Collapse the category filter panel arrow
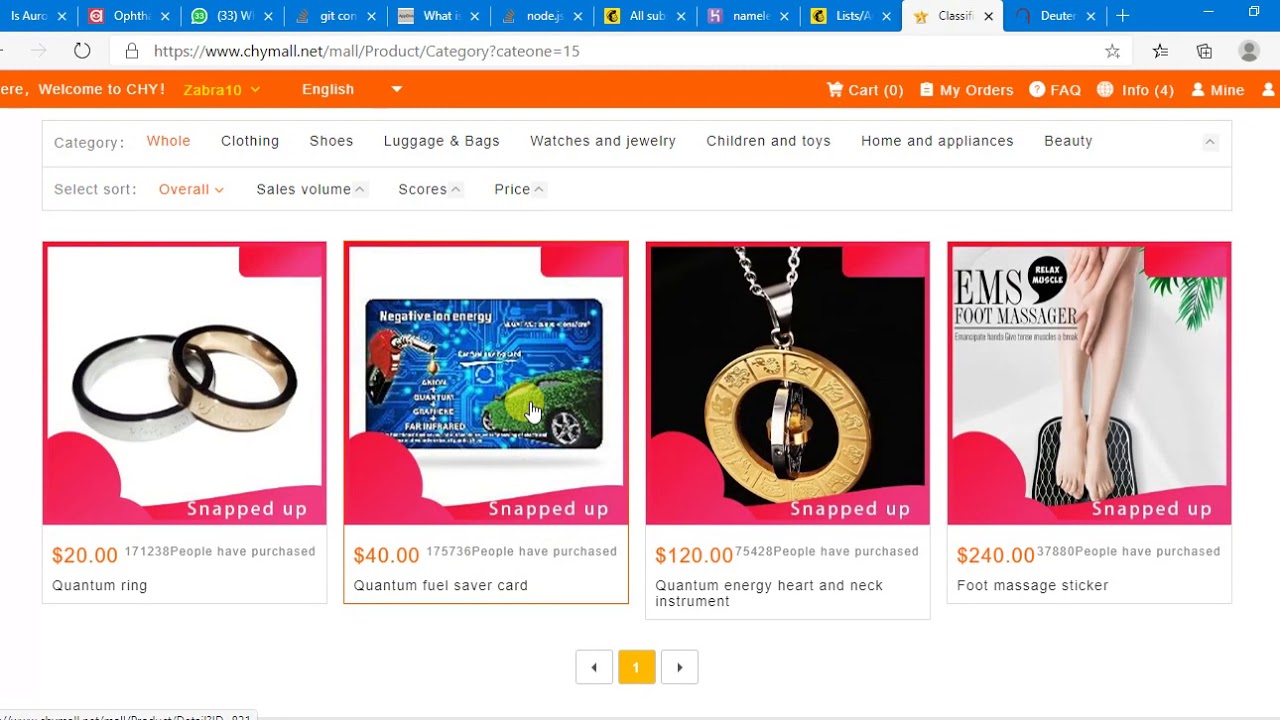This screenshot has width=1280, height=720. [x=1210, y=142]
